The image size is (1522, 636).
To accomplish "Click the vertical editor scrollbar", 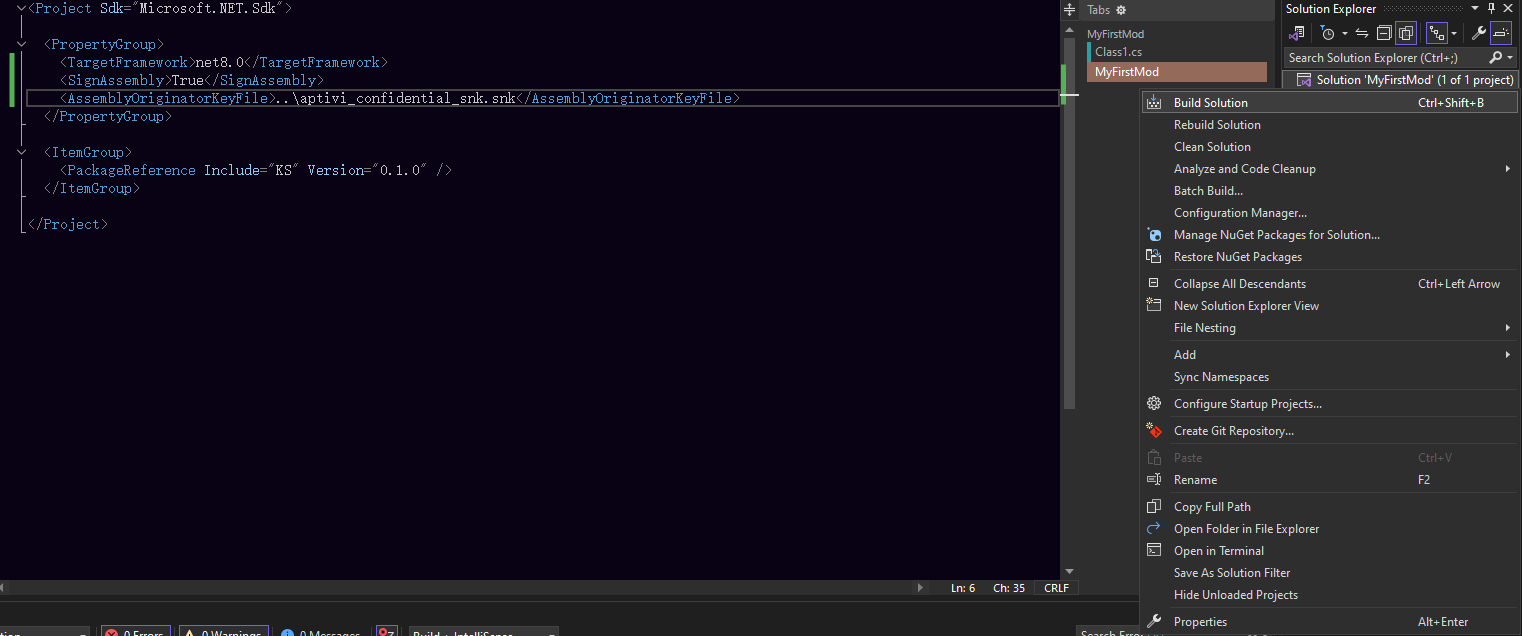I will [x=1069, y=300].
